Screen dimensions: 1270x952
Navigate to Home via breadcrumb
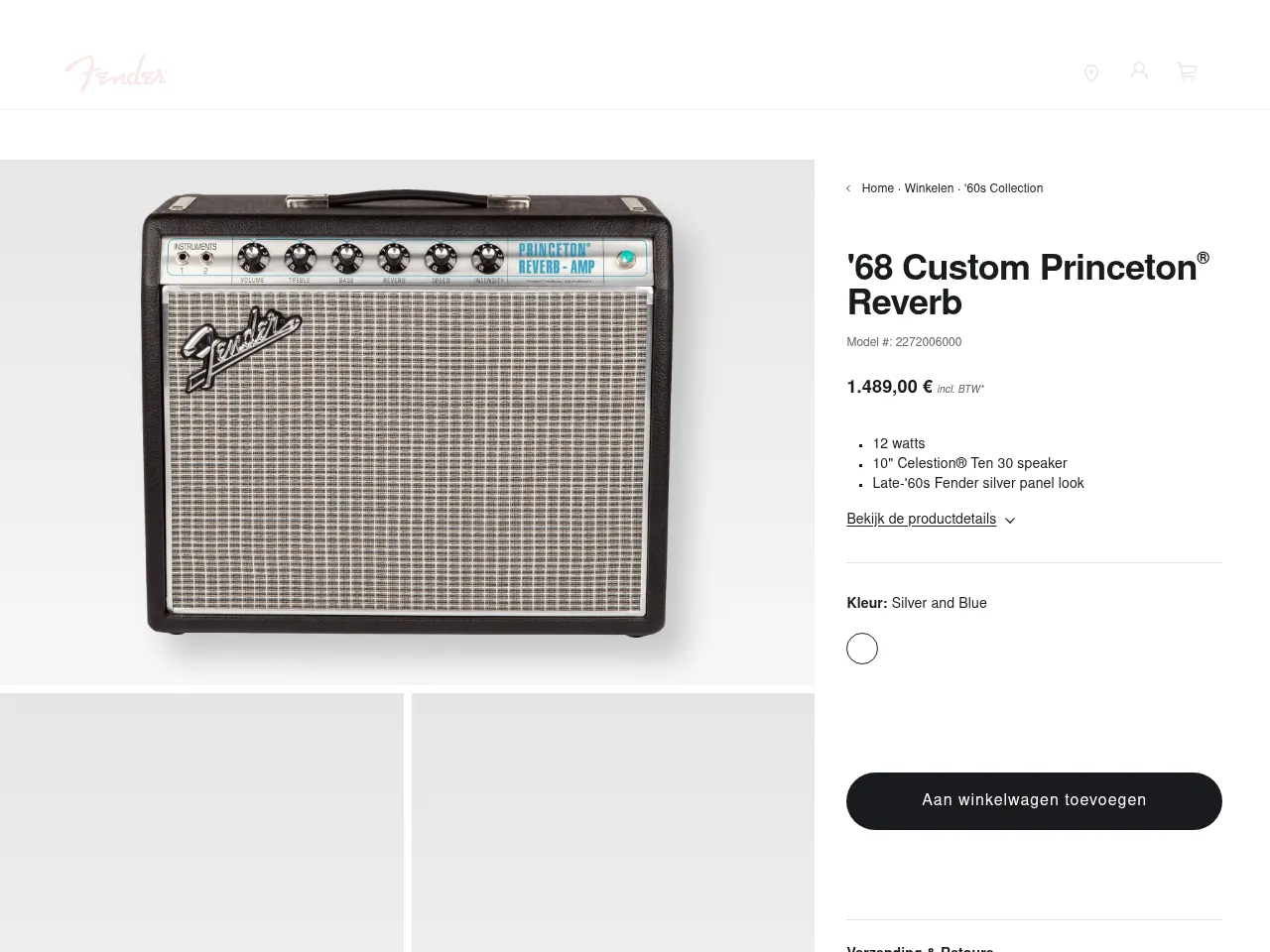877,188
